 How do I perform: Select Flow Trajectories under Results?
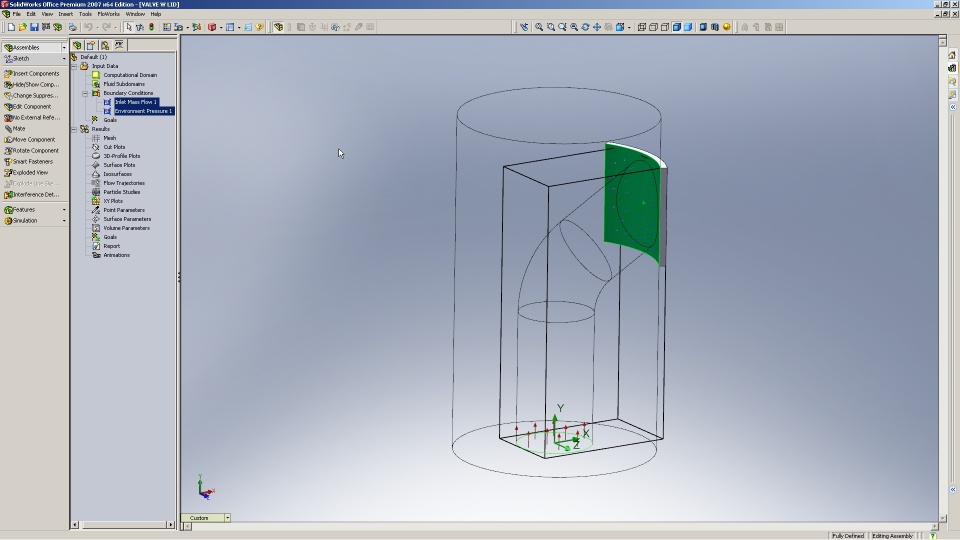click(x=124, y=183)
